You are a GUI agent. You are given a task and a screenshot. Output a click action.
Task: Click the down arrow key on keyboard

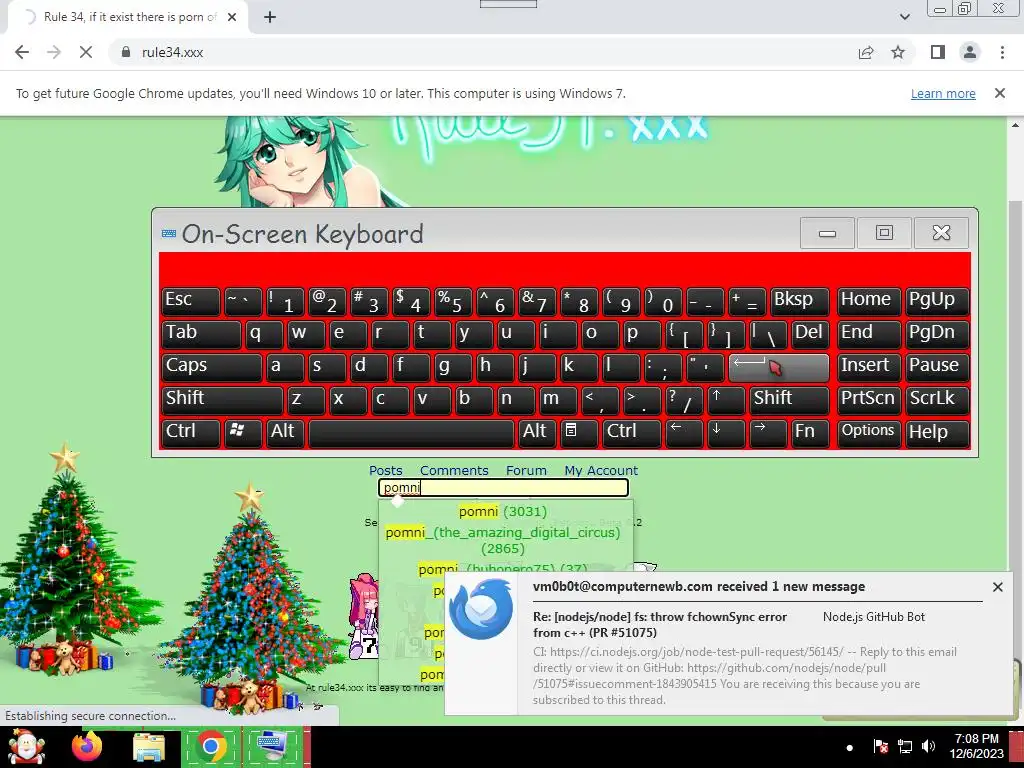coord(726,432)
